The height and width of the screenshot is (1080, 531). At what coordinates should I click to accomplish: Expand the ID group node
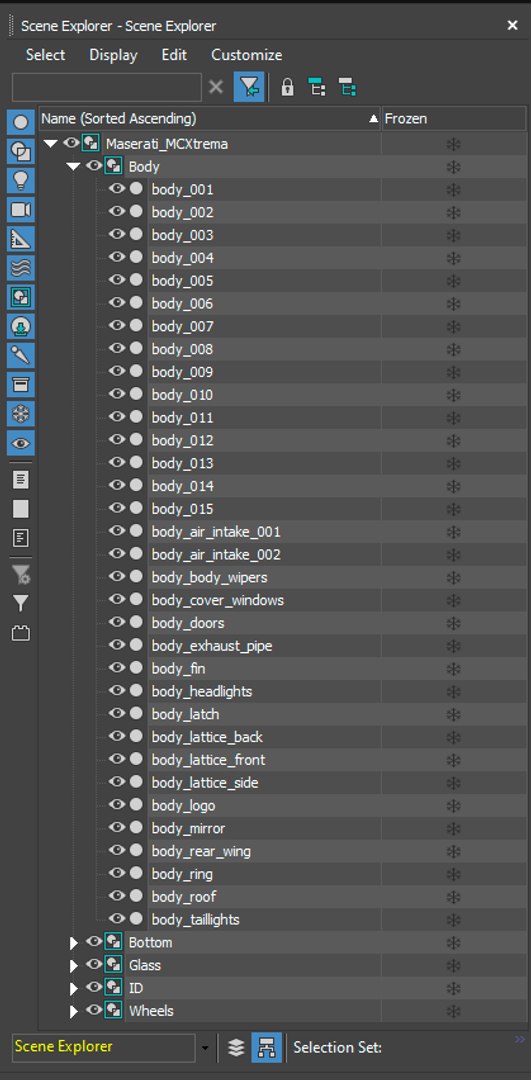[74, 988]
